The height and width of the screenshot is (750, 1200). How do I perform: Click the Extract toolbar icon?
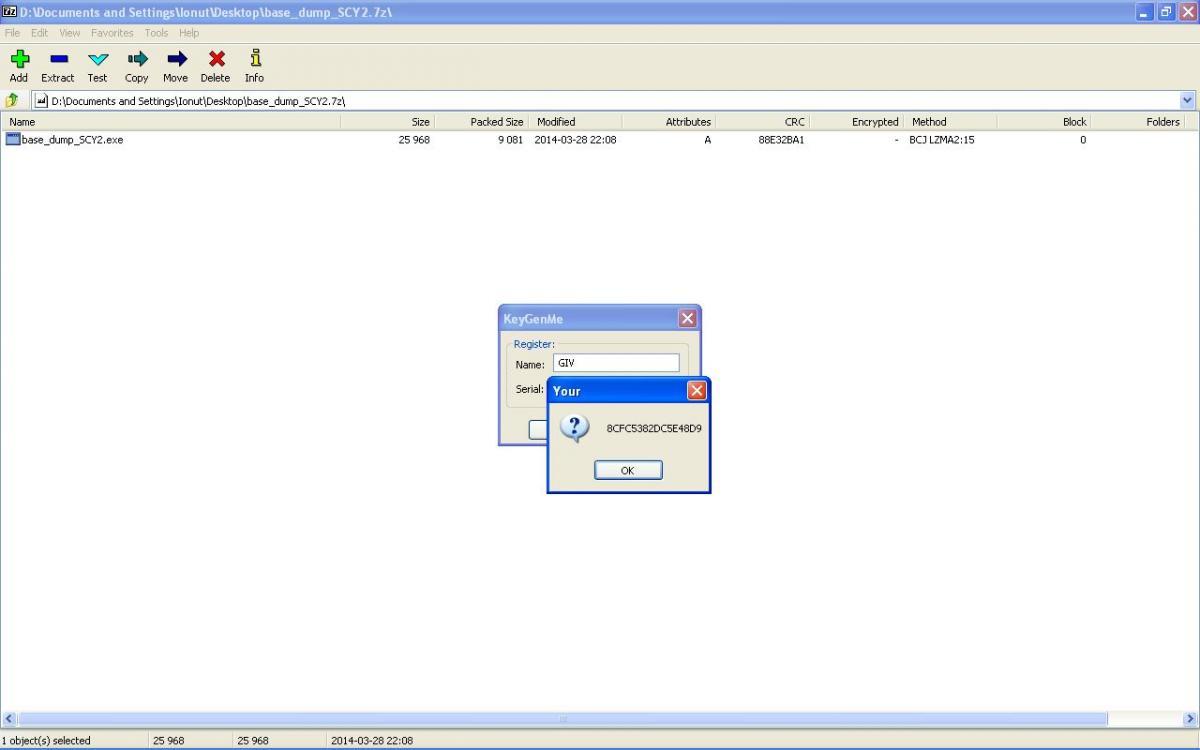tap(58, 59)
